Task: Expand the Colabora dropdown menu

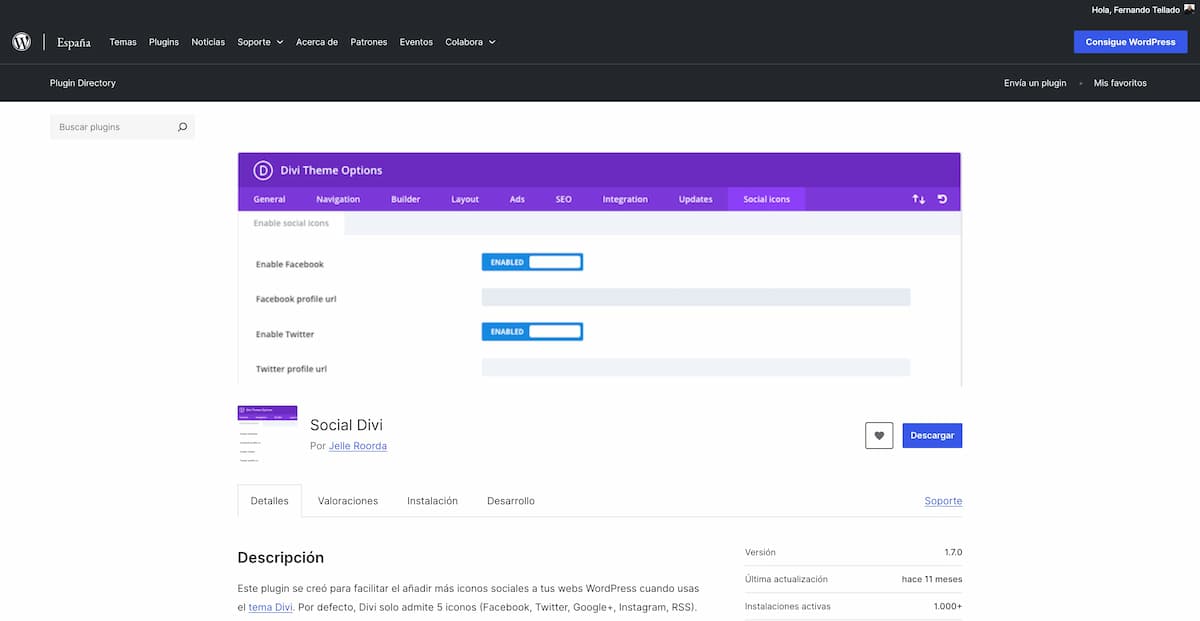Action: 470,42
